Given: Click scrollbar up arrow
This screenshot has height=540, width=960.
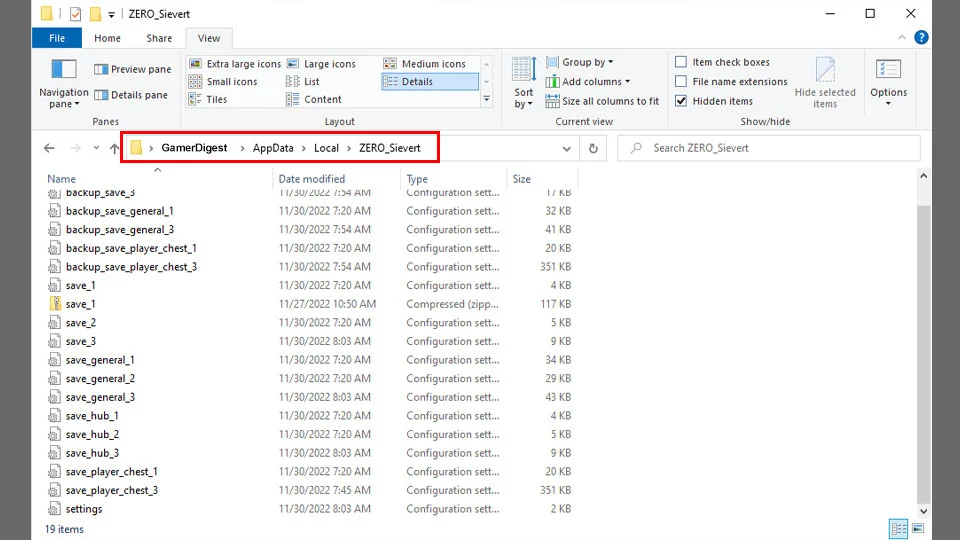Looking at the screenshot, I should [x=923, y=176].
